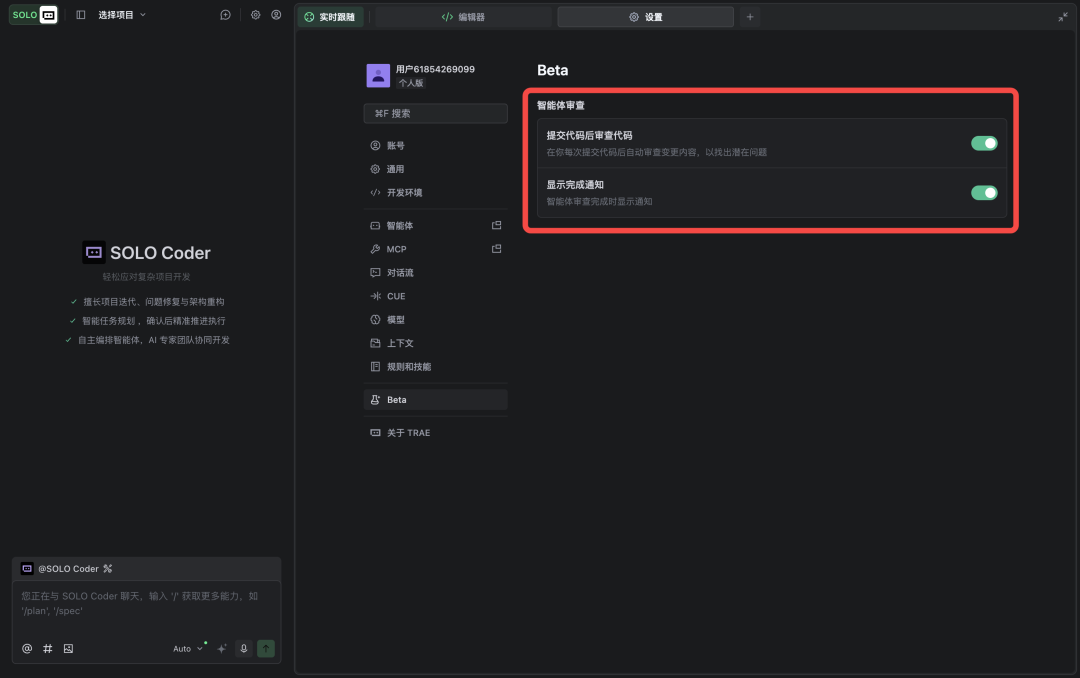Disable 提交代码后审查代码 toggle
1080x678 pixels.
[x=984, y=143]
